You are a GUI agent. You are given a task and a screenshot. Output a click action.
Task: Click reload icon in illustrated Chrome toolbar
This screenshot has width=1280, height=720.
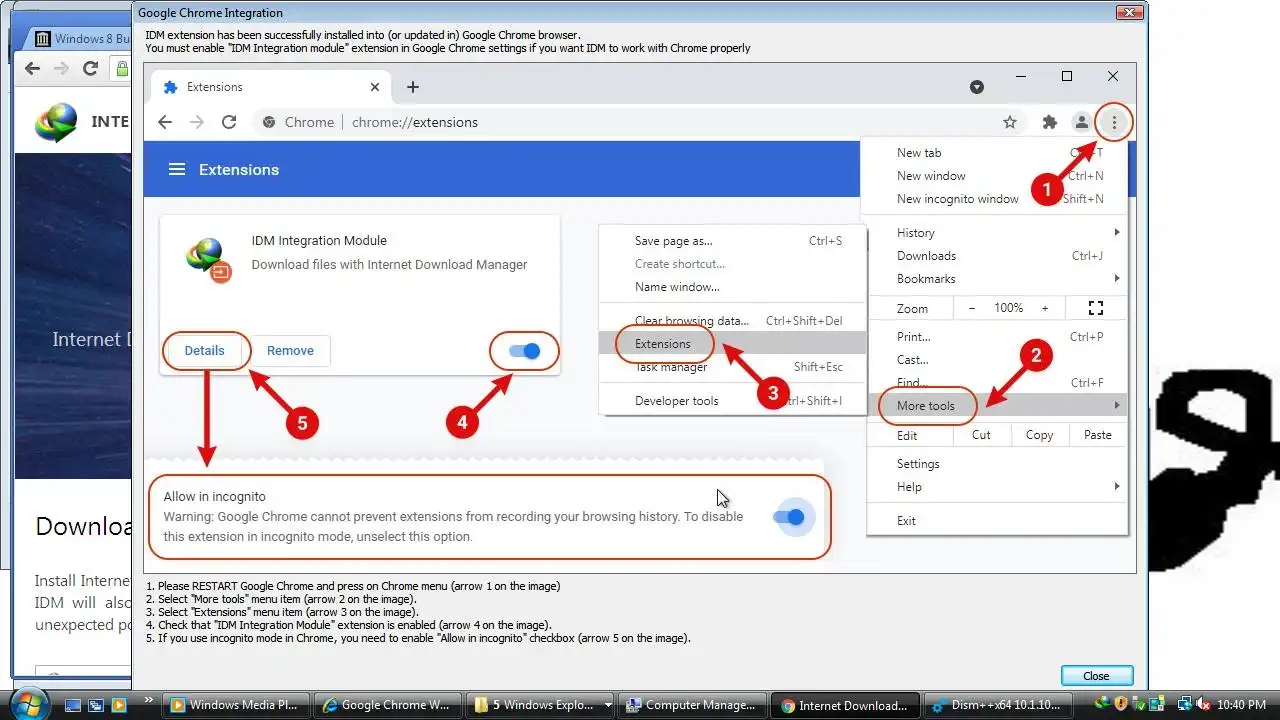point(229,122)
